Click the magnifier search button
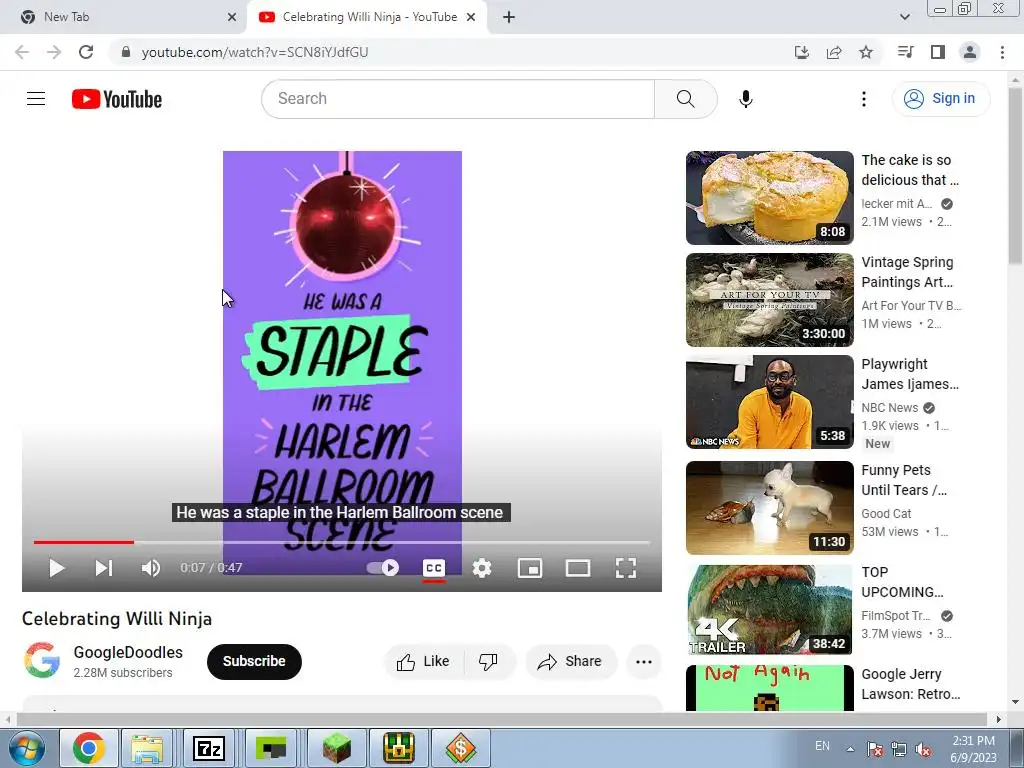The width and height of the screenshot is (1024, 768). point(685,99)
